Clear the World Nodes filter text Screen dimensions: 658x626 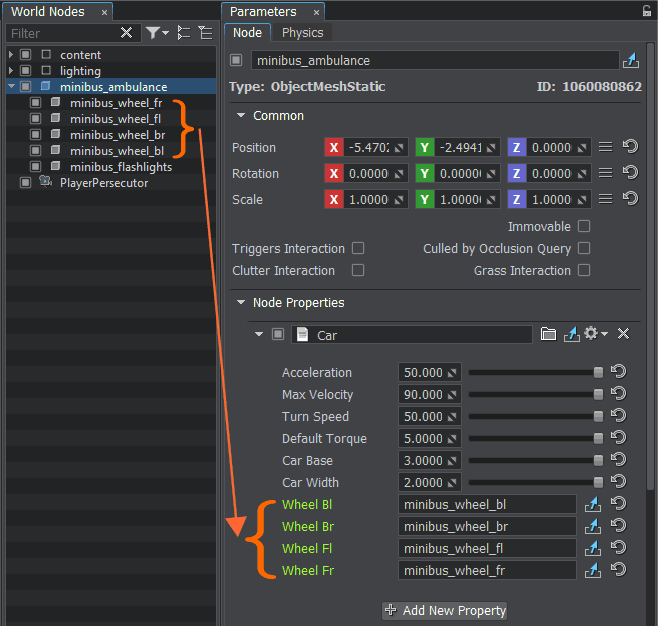point(126,33)
